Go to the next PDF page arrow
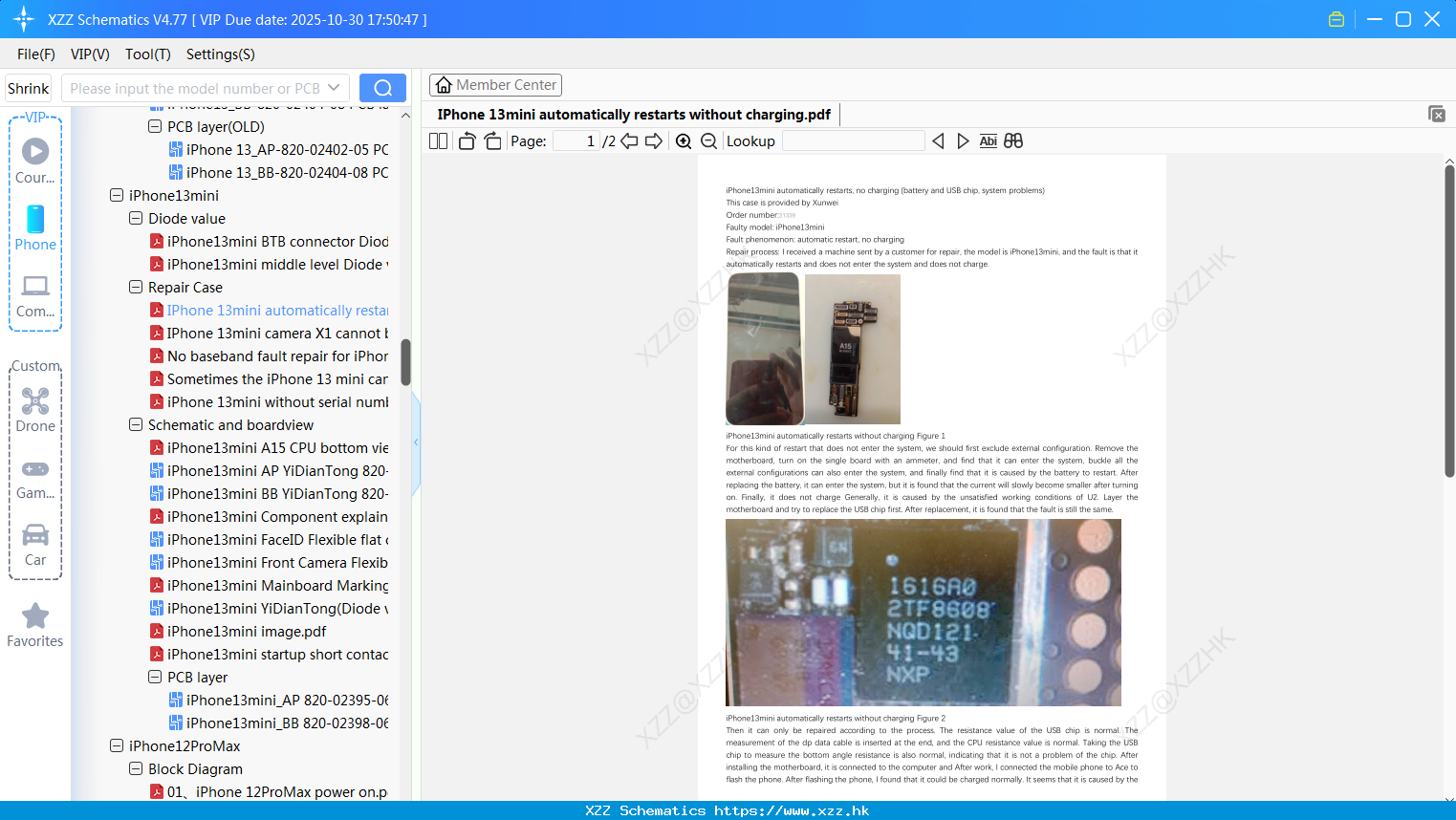1456x820 pixels. (x=654, y=141)
